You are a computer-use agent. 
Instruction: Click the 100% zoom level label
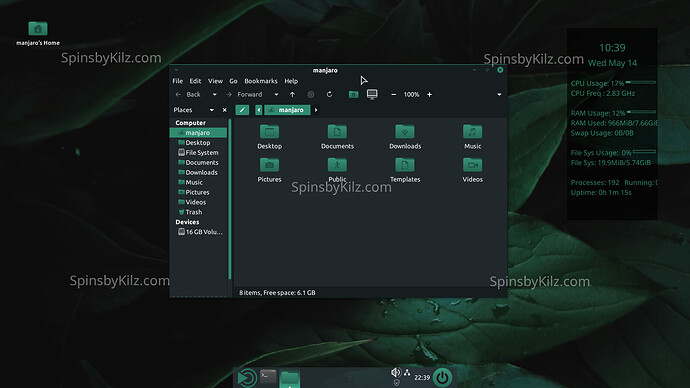[x=411, y=94]
